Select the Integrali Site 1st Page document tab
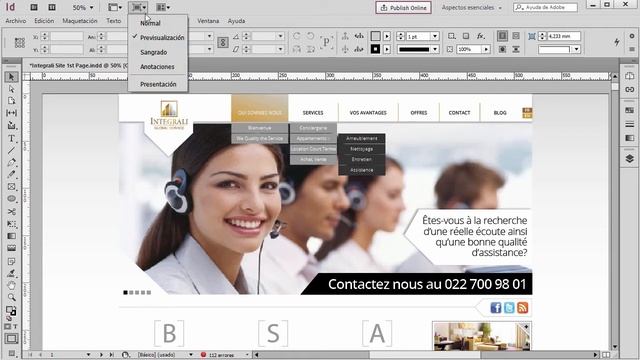The height and width of the screenshot is (360, 640). point(78,65)
